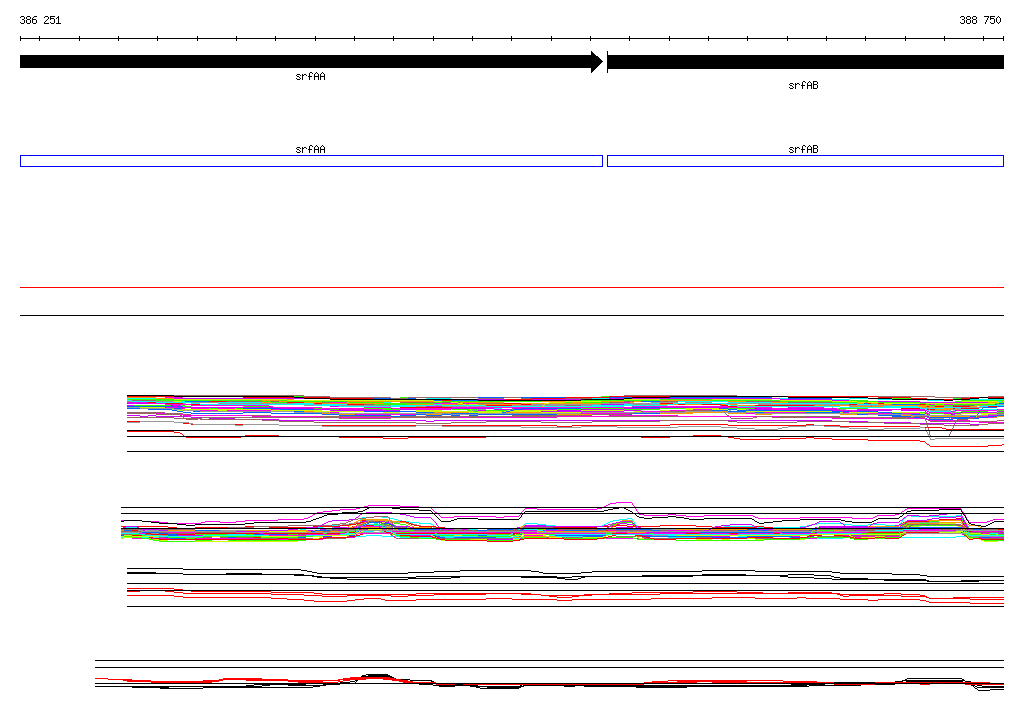Viewport: 1024px width, 714px height.
Task: Click the end coordinate 388 750
Action: pos(980,20)
